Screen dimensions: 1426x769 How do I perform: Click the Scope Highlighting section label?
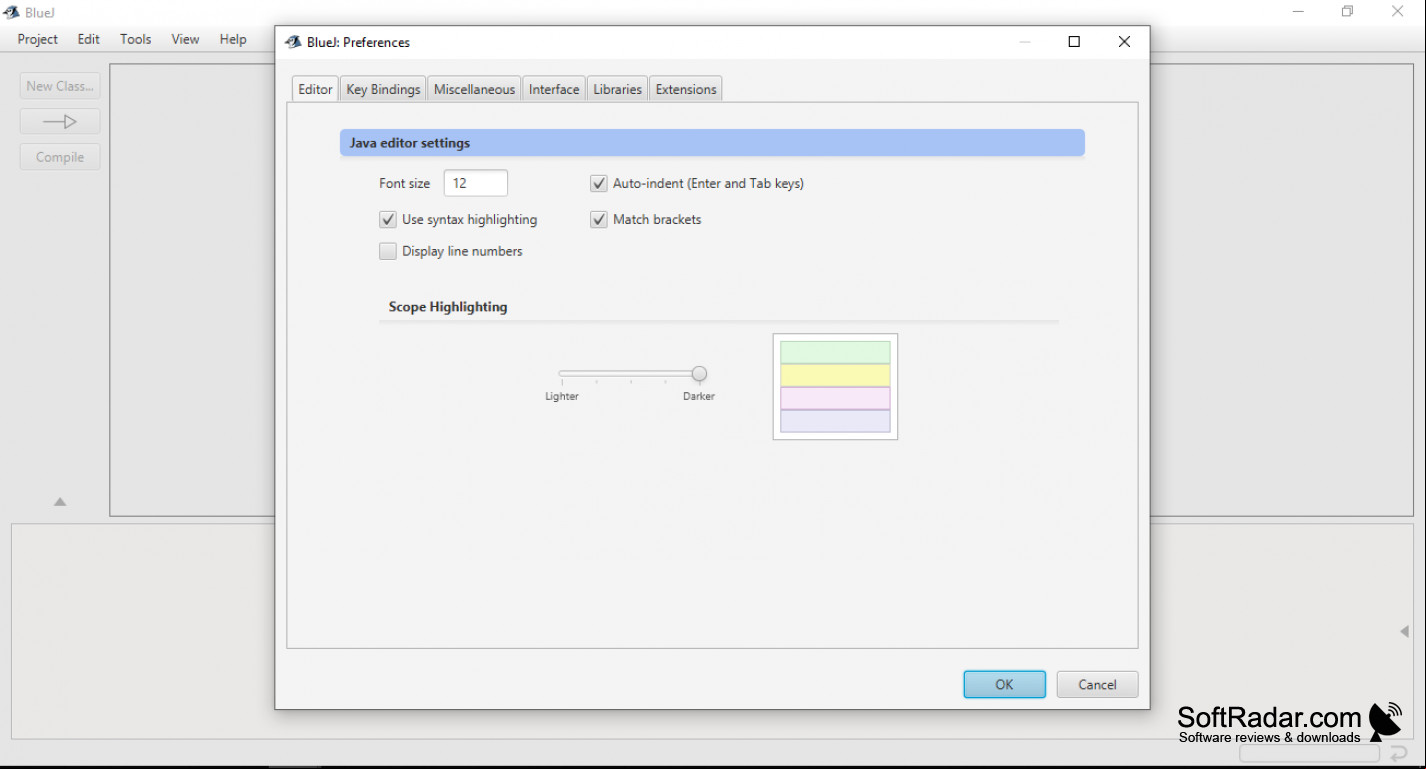click(x=448, y=307)
